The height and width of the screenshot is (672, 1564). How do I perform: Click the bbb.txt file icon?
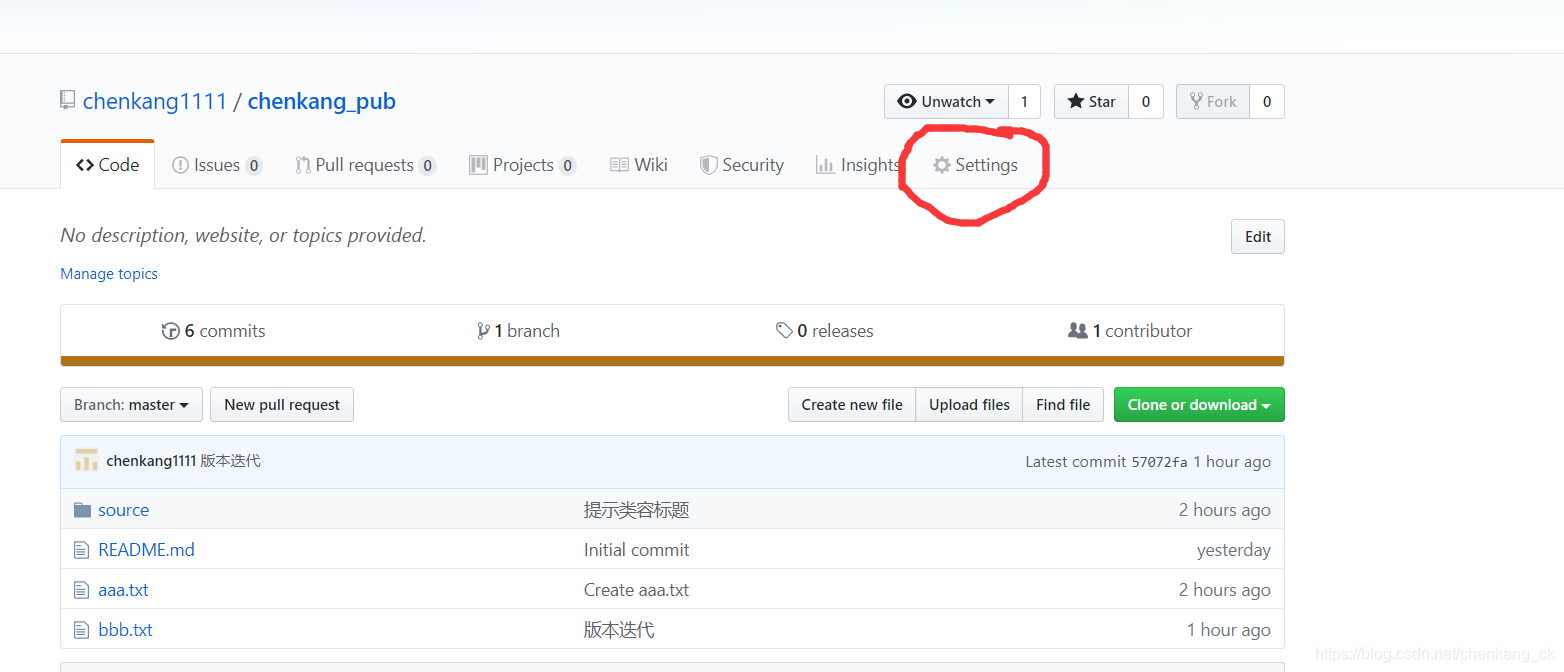[x=82, y=630]
